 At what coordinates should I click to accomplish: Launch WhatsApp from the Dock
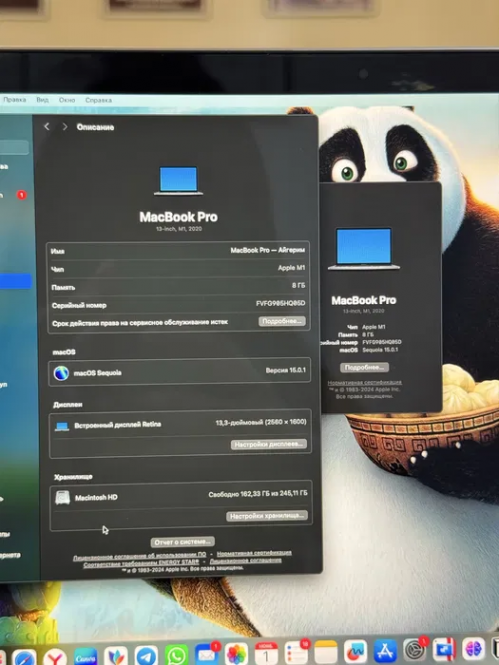(x=176, y=656)
